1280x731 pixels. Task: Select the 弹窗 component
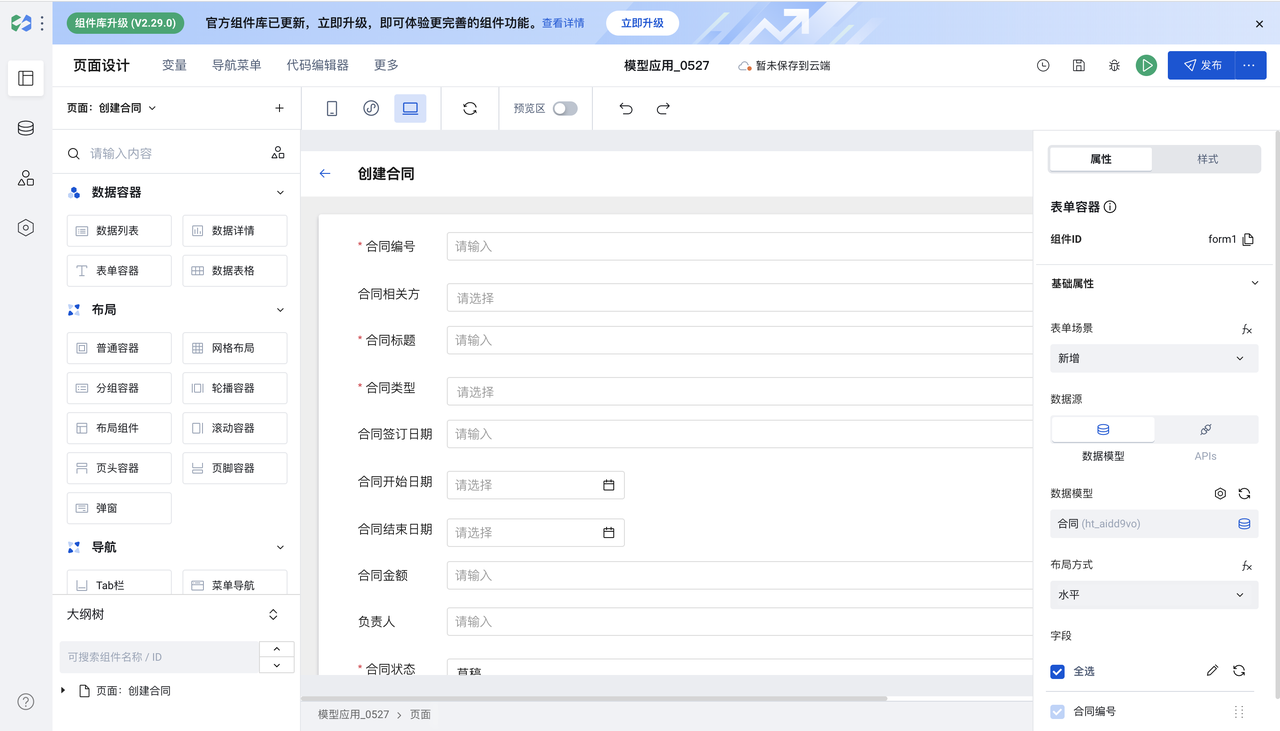(119, 508)
